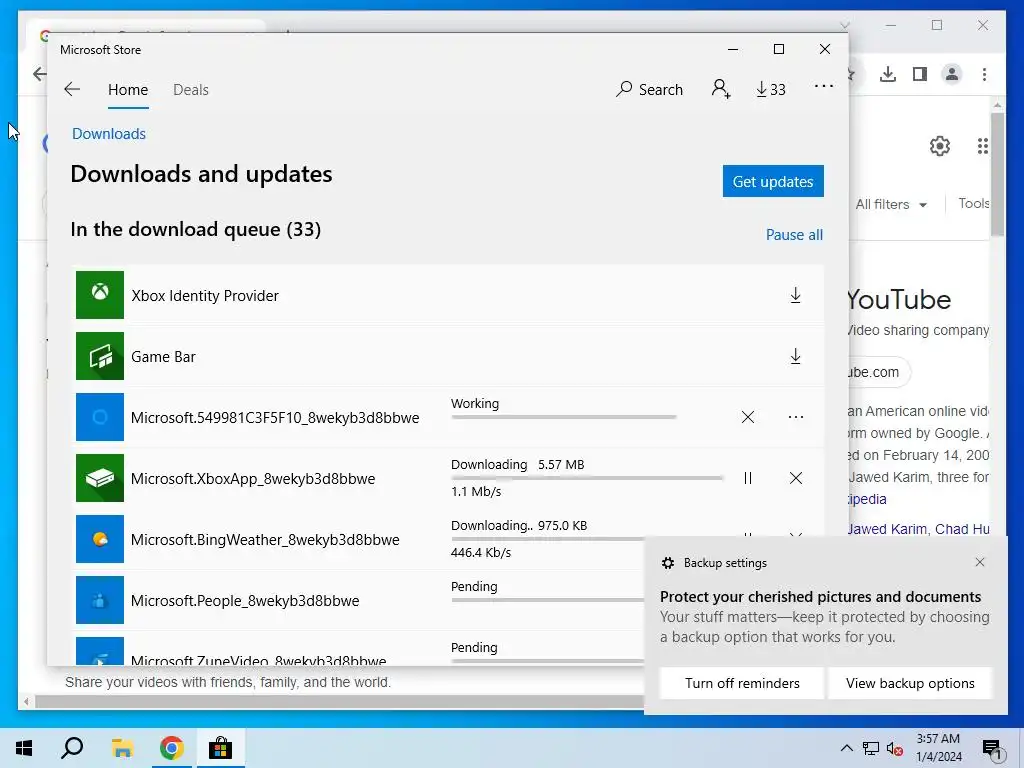Click Chrome's horizontal scrollbar
The image size is (1024, 768).
340,701
